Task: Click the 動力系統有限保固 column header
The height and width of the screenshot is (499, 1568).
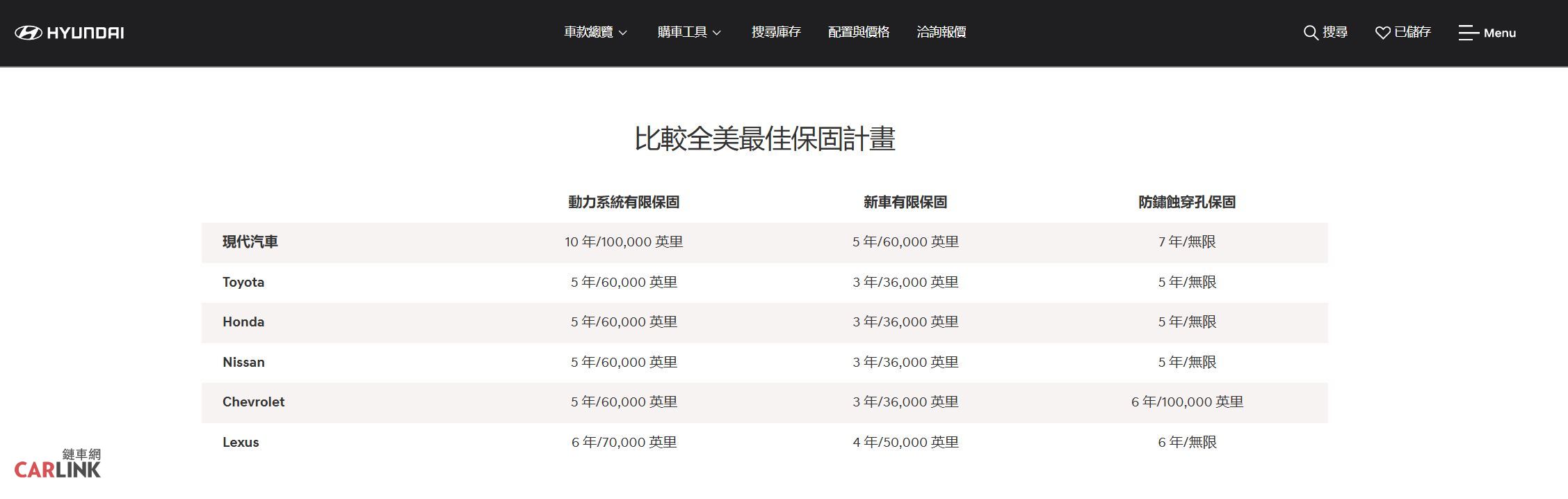Action: (624, 202)
